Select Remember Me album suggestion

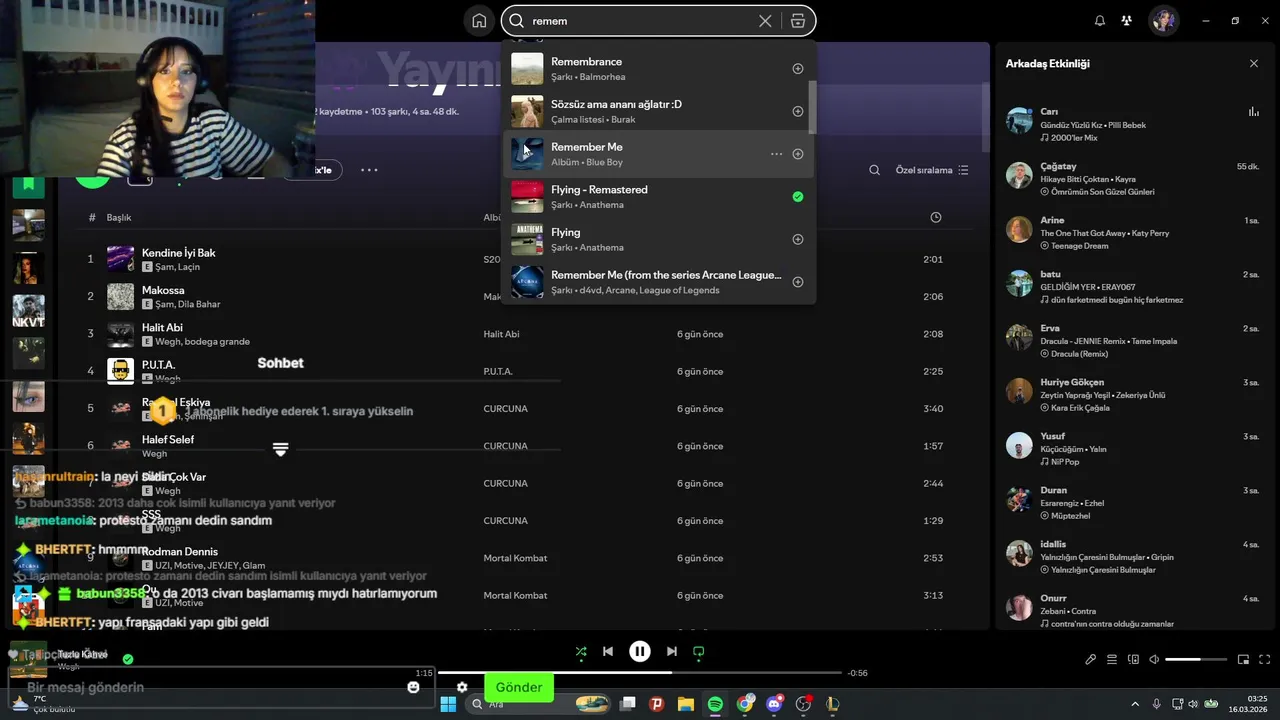click(658, 154)
